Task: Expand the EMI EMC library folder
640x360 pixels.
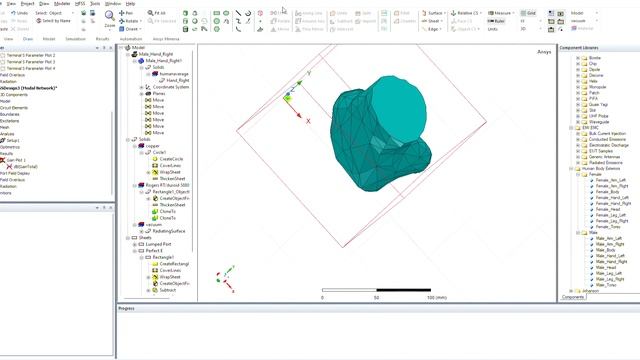Action: click(x=571, y=128)
